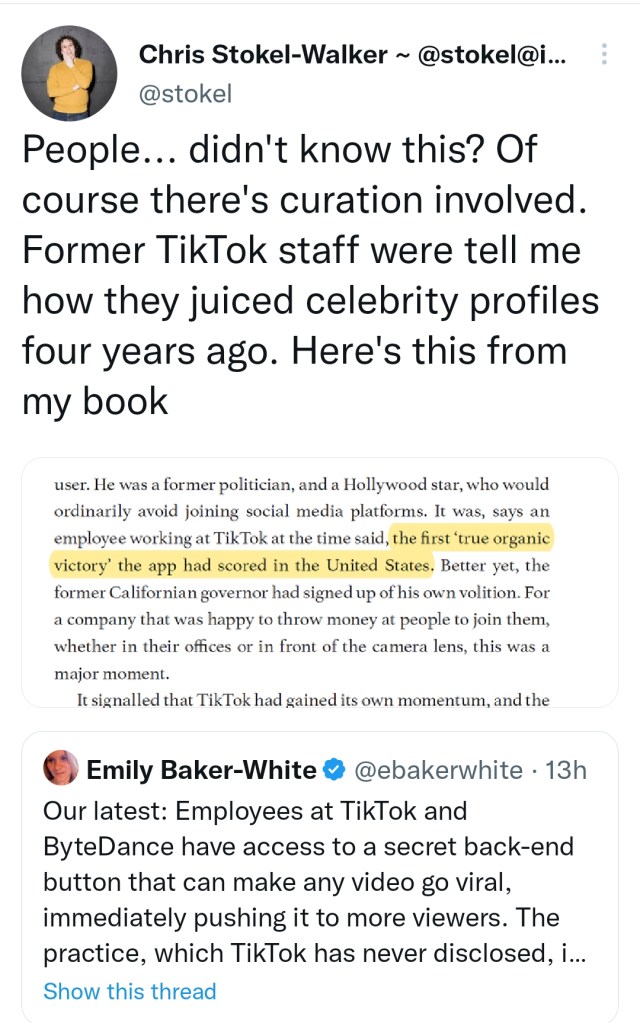Image resolution: width=640 pixels, height=1023 pixels.
Task: Click the blue verified badge
Action: pyautogui.click(x=336, y=770)
